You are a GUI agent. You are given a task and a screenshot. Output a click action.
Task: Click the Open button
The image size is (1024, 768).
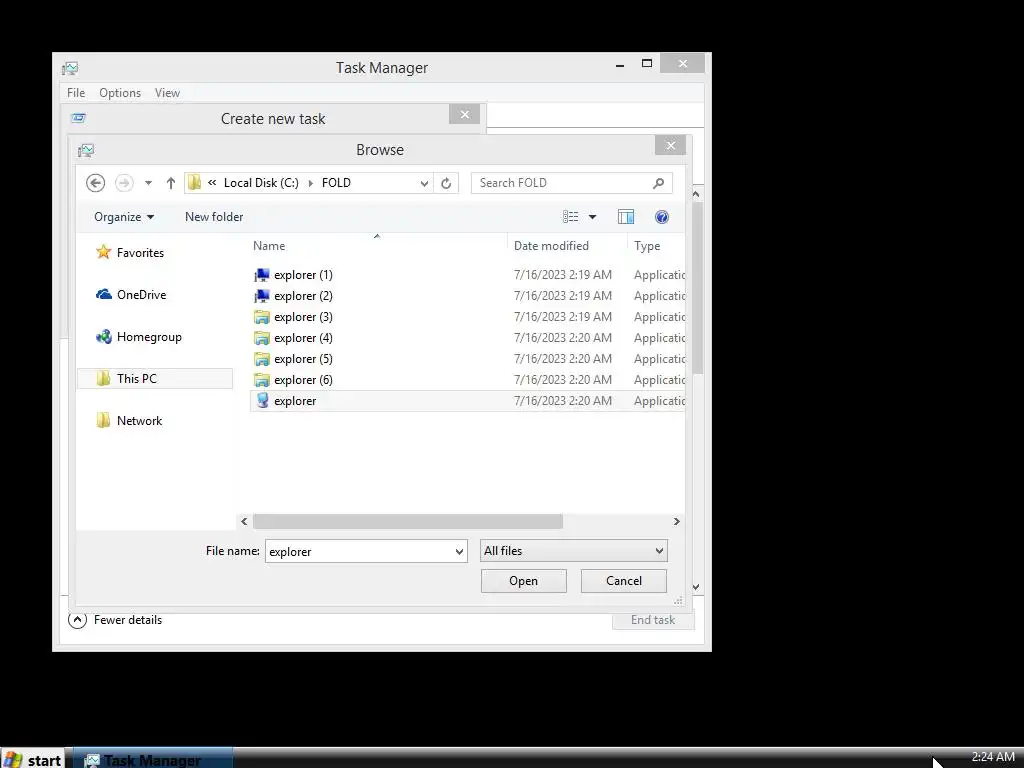coord(524,581)
